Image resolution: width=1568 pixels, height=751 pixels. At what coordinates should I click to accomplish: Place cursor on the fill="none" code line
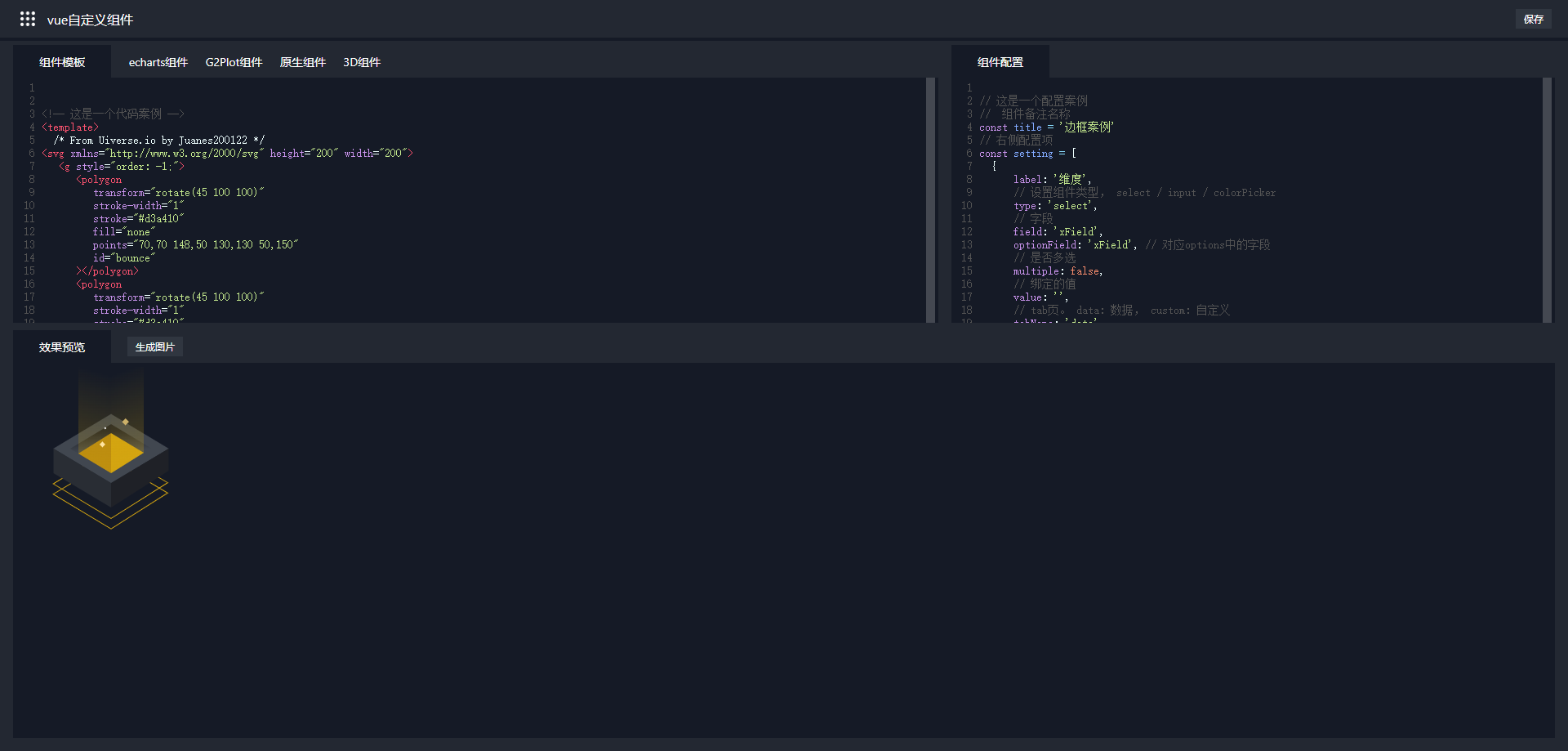[x=123, y=232]
